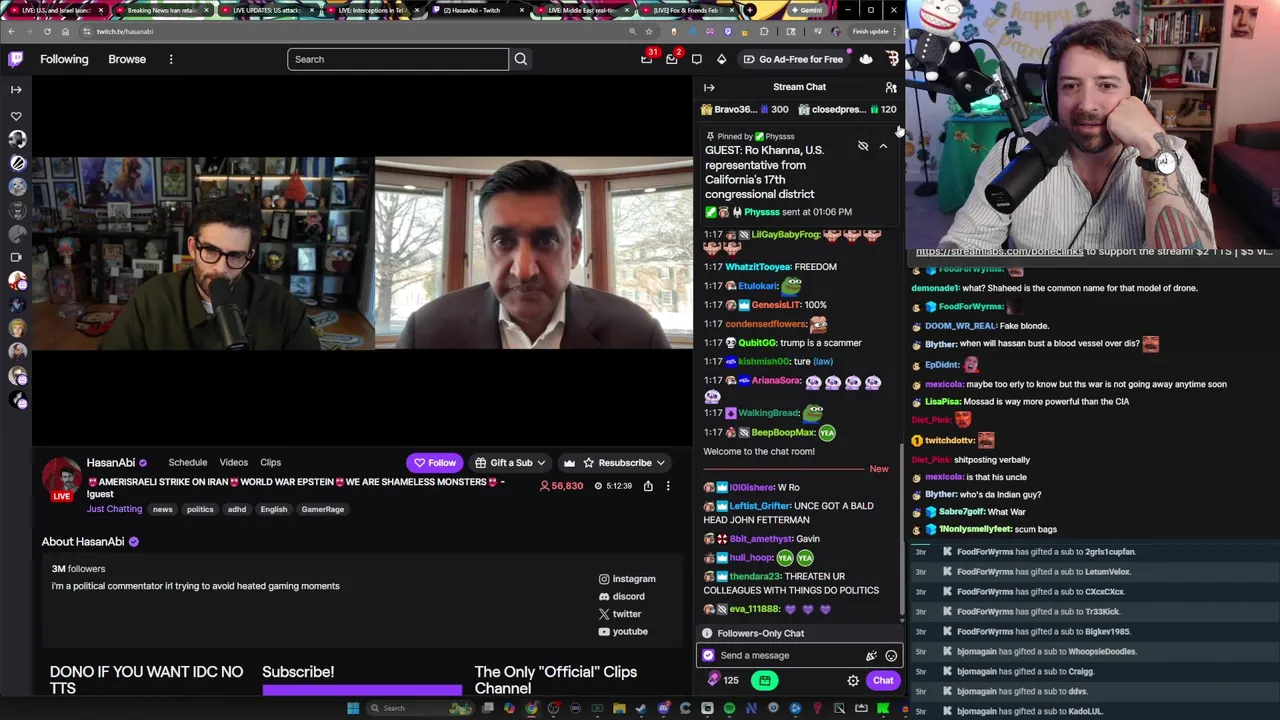Bookmark this page with star icon
The width and height of the screenshot is (1280, 720).
point(648,31)
